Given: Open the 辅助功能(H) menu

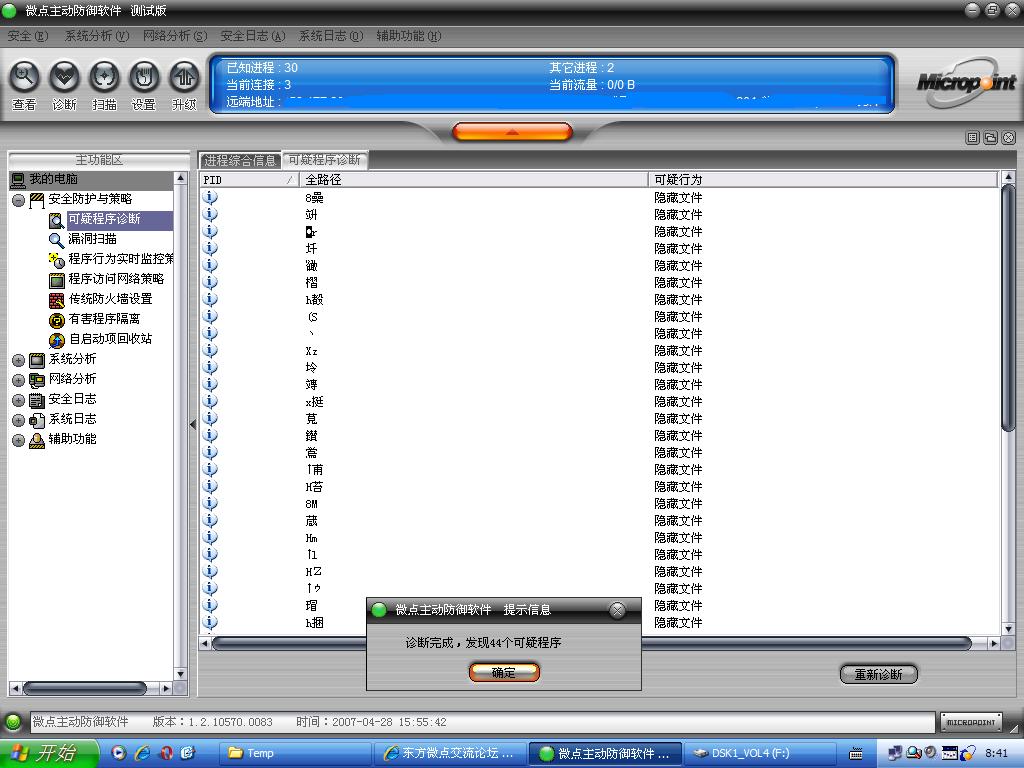Looking at the screenshot, I should click(409, 36).
